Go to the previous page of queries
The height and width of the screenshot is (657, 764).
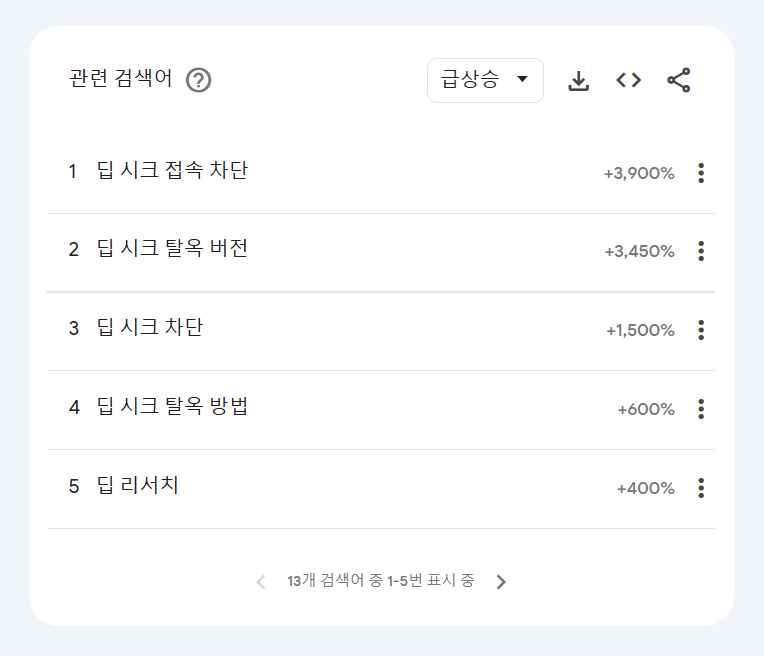[x=261, y=581]
